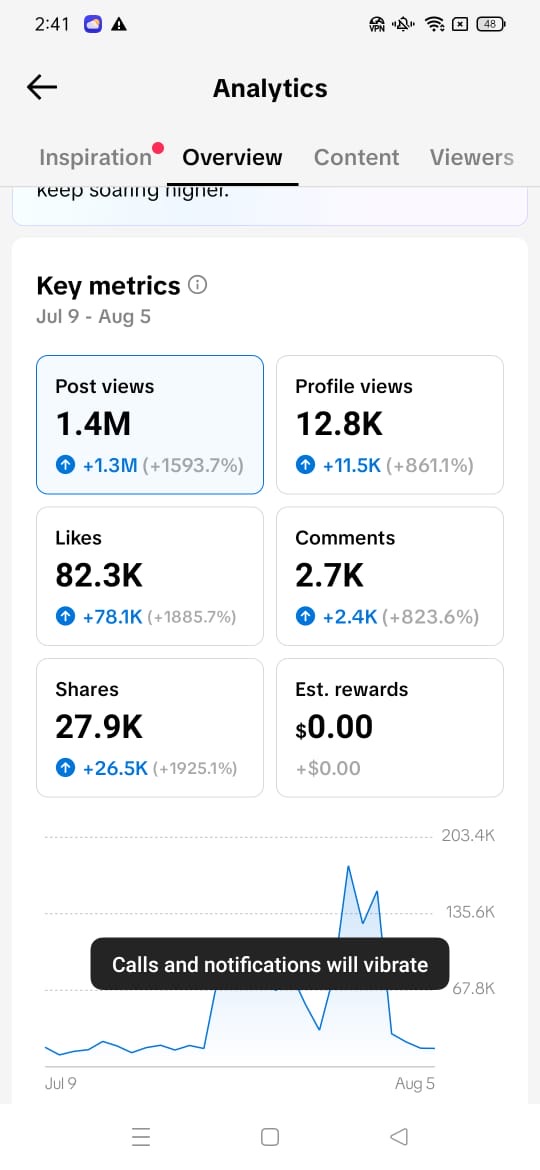This screenshot has width=540, height=1170.
Task: Select the Likes metric card
Action: click(150, 576)
